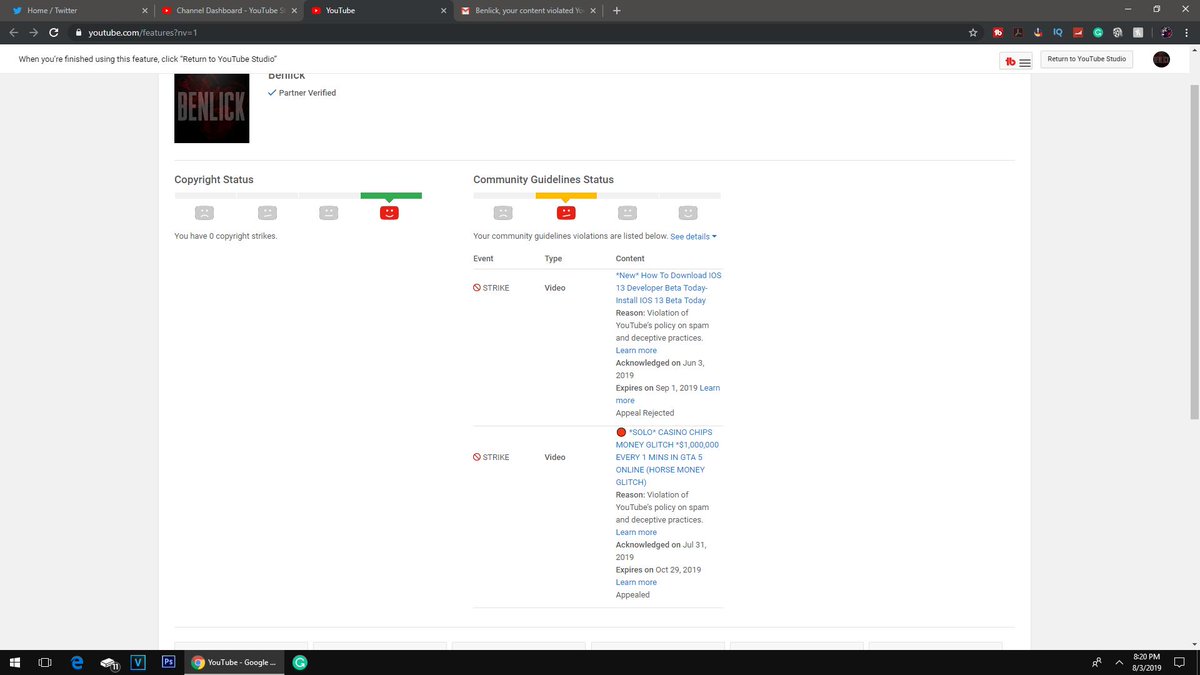This screenshot has height=675, width=1200.
Task: Show hidden system tray icons
Action: (1120, 662)
